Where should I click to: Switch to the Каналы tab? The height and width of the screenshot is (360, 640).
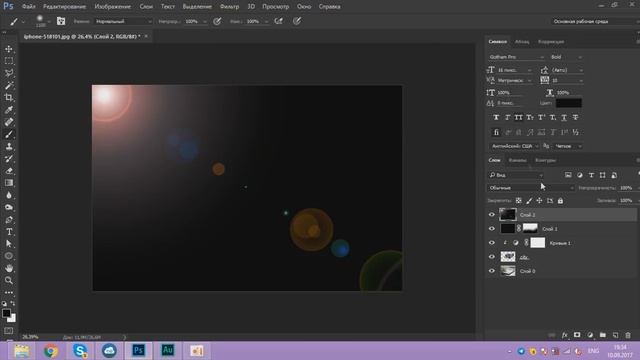[518, 160]
